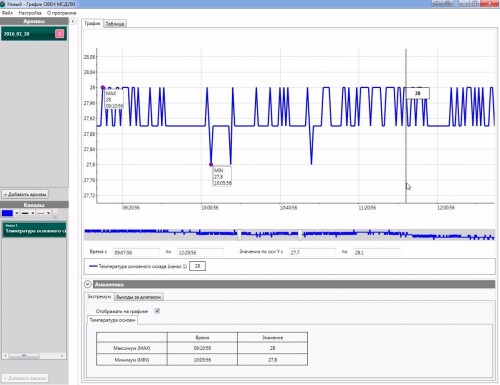500x385 pixels.
Task: Collapse the left sidebar with arrow button
Action: [73, 21]
